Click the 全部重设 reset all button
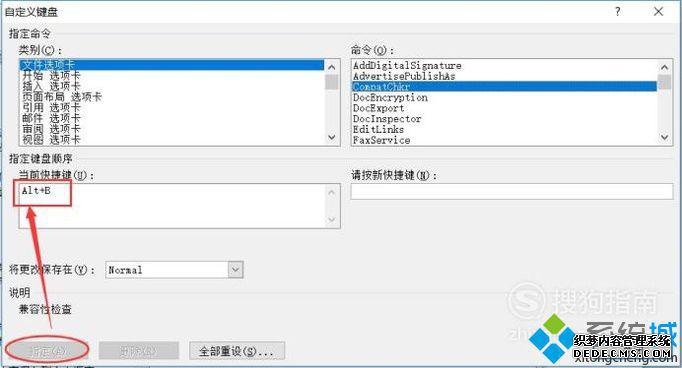The height and width of the screenshot is (368, 682). [x=237, y=351]
